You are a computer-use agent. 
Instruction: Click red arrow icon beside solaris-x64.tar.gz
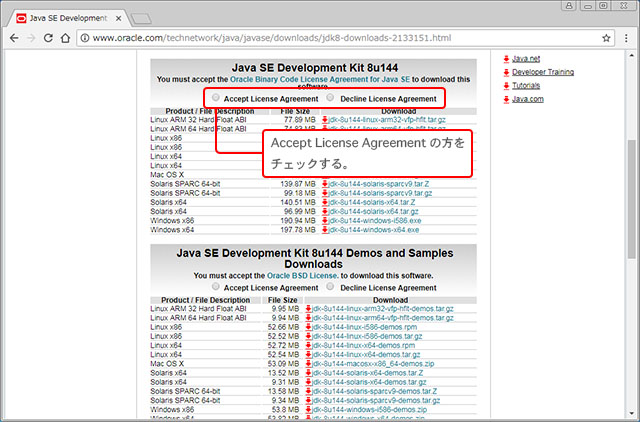tap(325, 212)
